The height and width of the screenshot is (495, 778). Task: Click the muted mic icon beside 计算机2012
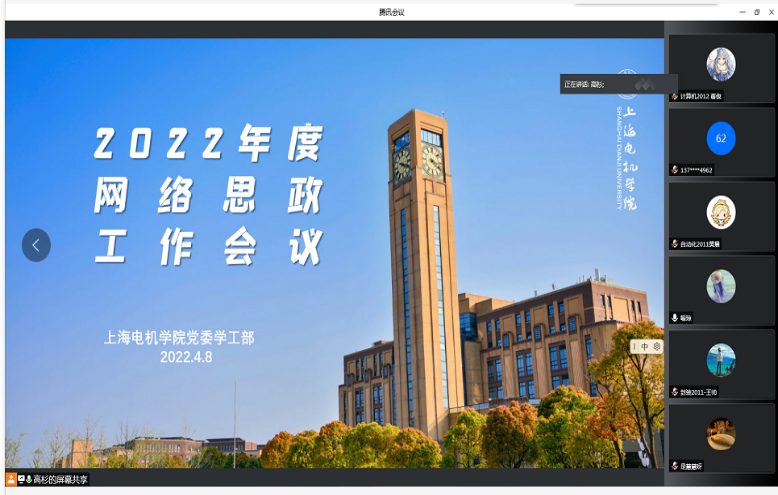click(x=675, y=96)
